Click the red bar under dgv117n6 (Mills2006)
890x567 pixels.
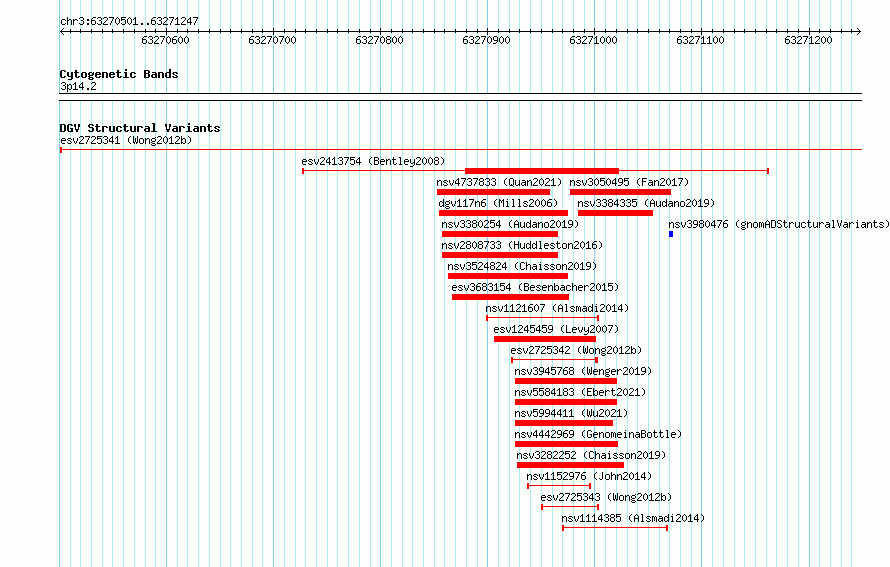coord(503,213)
